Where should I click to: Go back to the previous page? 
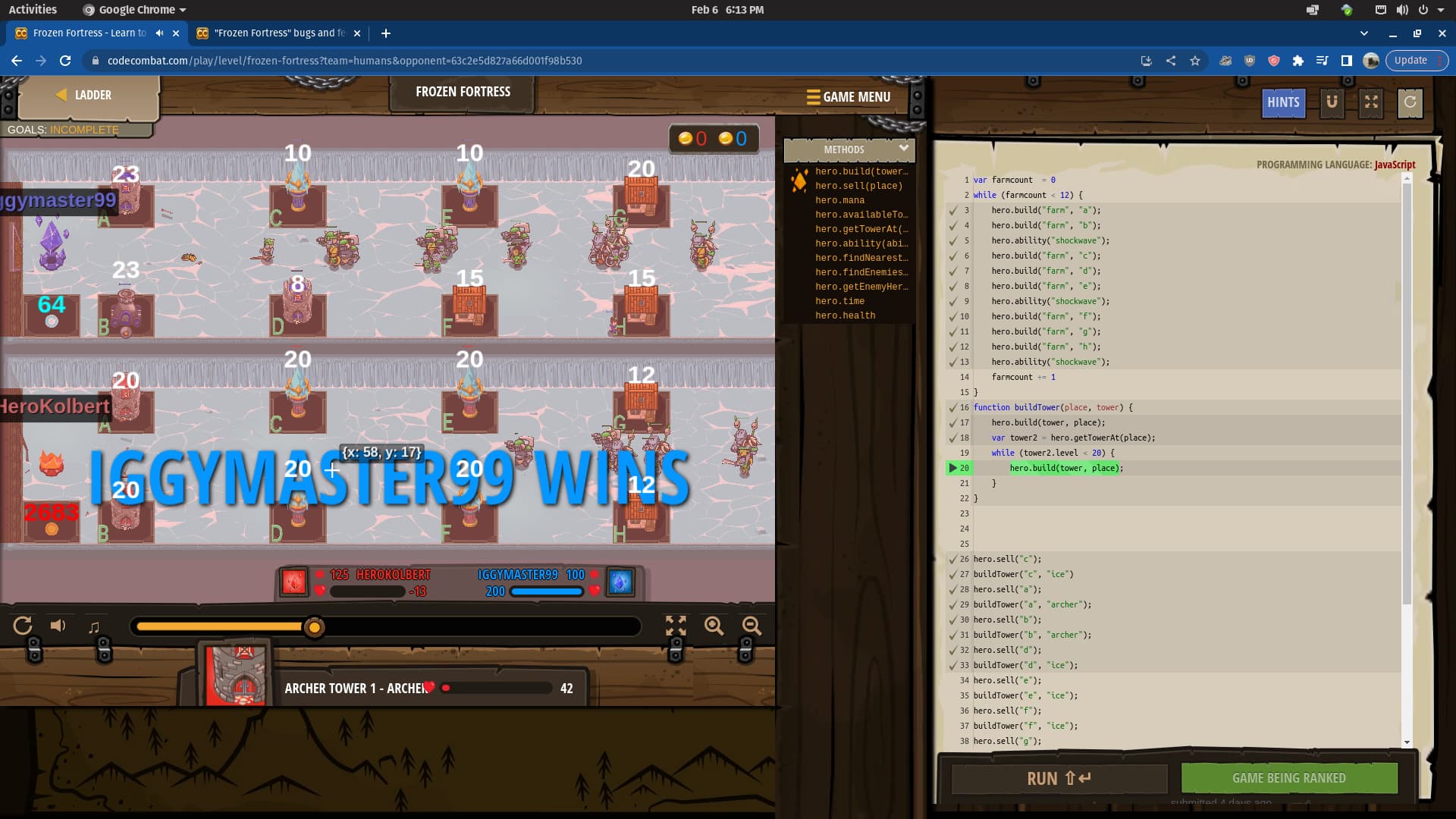(17, 61)
